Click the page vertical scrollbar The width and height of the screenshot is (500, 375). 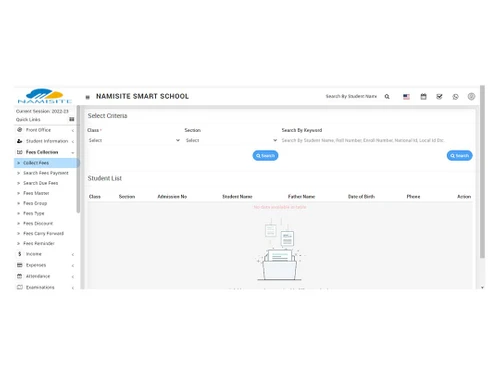(482, 172)
